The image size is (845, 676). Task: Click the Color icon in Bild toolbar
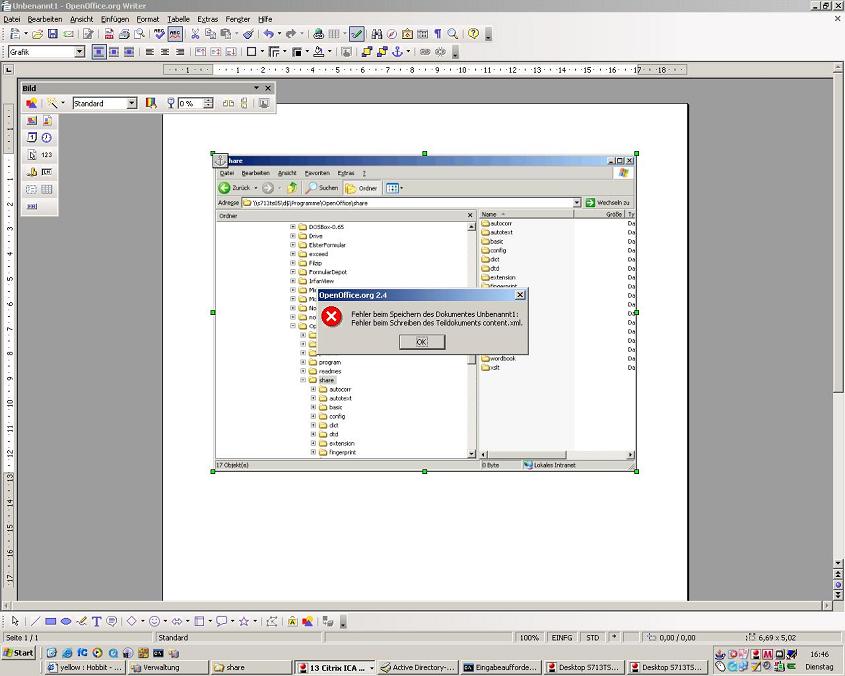coord(151,103)
